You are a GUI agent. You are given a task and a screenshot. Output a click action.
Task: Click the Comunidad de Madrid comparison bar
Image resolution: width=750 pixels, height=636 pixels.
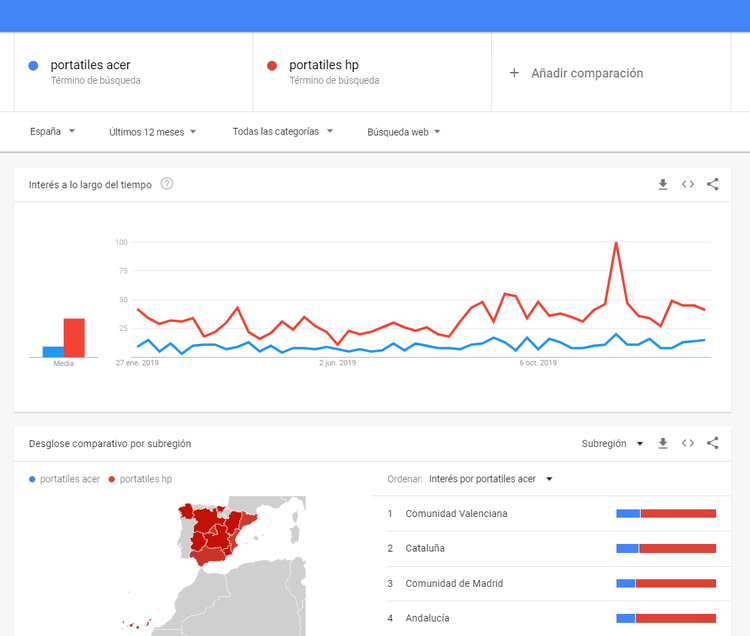(x=666, y=583)
